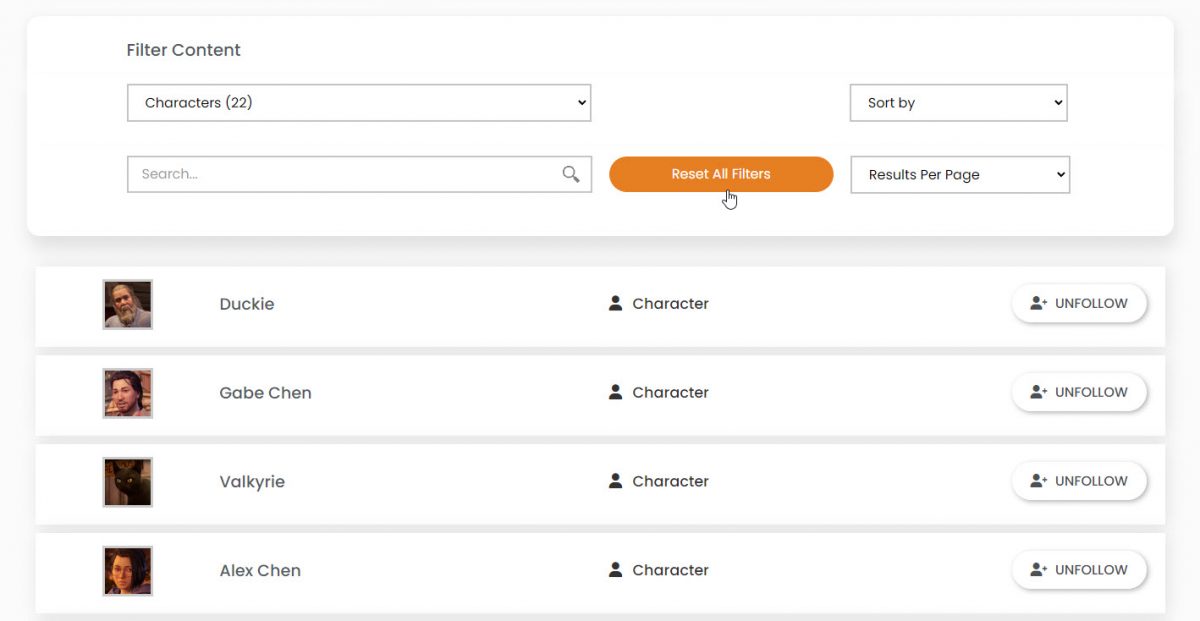Click the Search input field
Image resolution: width=1200 pixels, height=621 pixels.
coord(359,174)
